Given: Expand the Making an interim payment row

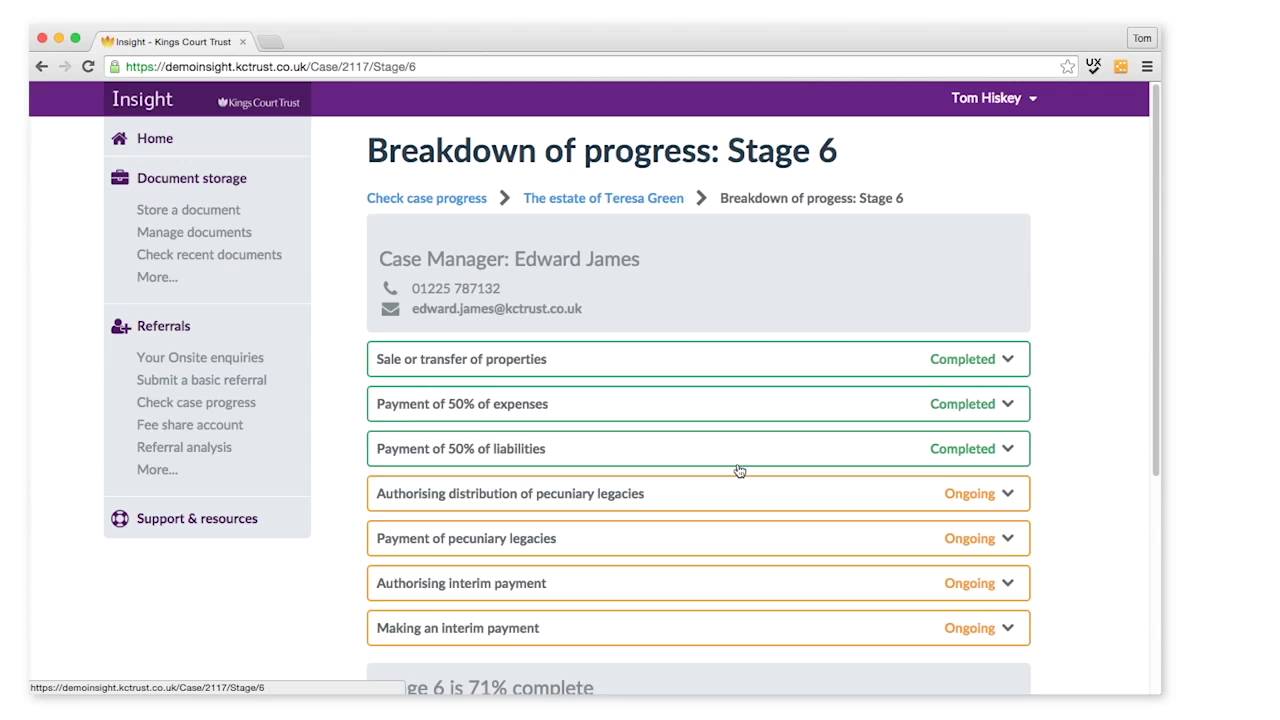Looking at the screenshot, I should coord(1007,628).
